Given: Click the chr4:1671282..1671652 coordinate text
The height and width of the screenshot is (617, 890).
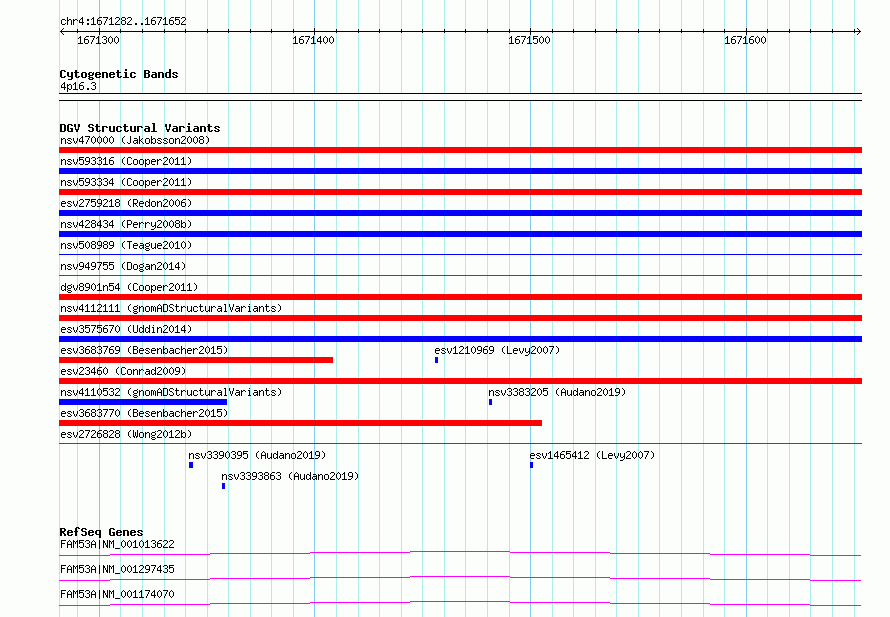Looking at the screenshot, I should pos(123,21).
